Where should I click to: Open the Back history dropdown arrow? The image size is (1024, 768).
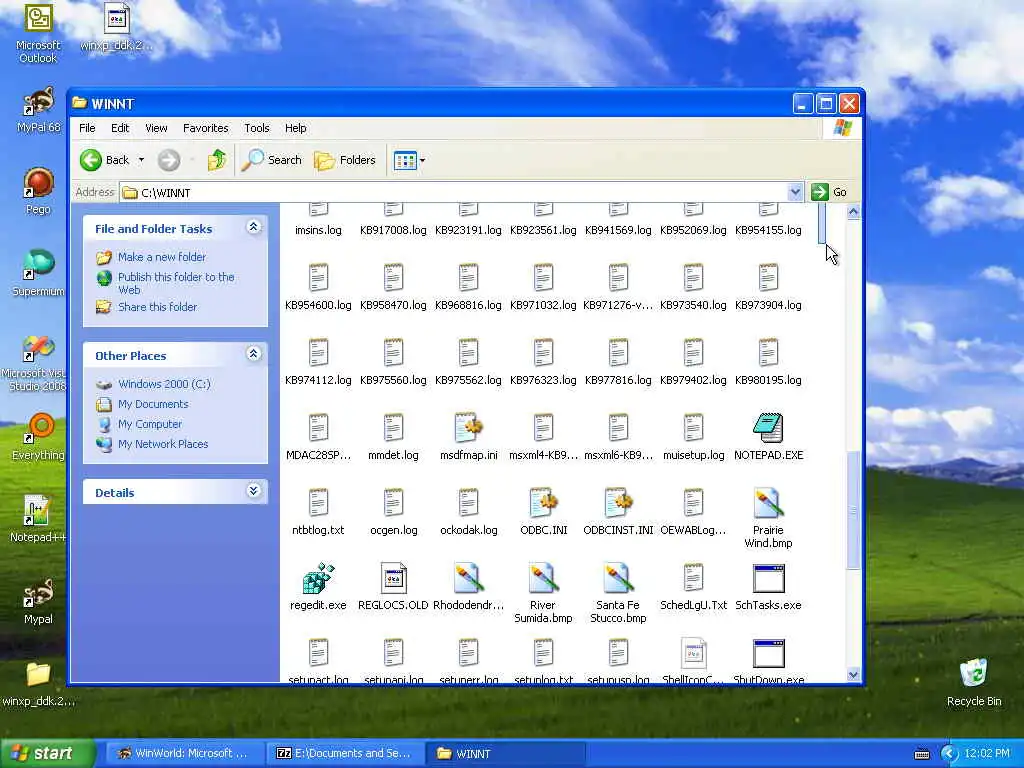[141, 160]
